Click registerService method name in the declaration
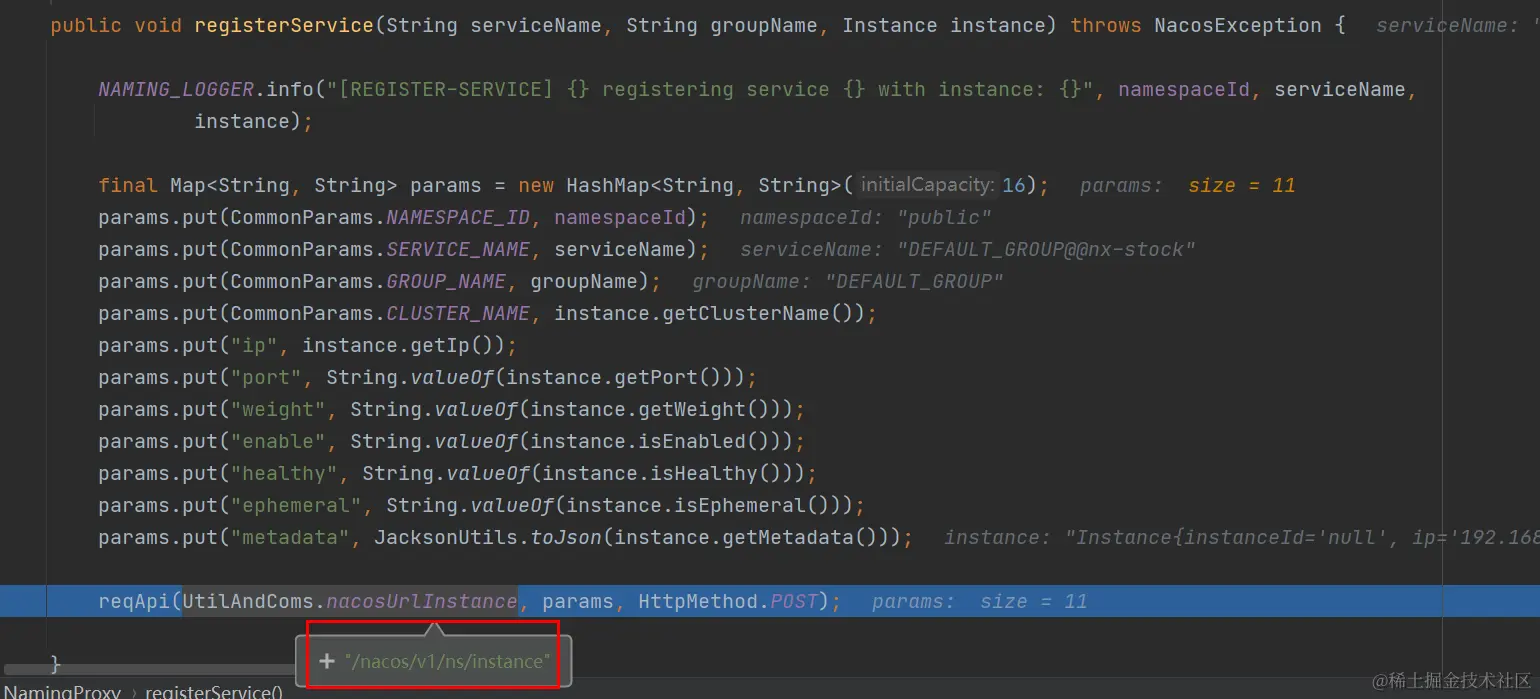The image size is (1540, 699). pyautogui.click(x=284, y=25)
